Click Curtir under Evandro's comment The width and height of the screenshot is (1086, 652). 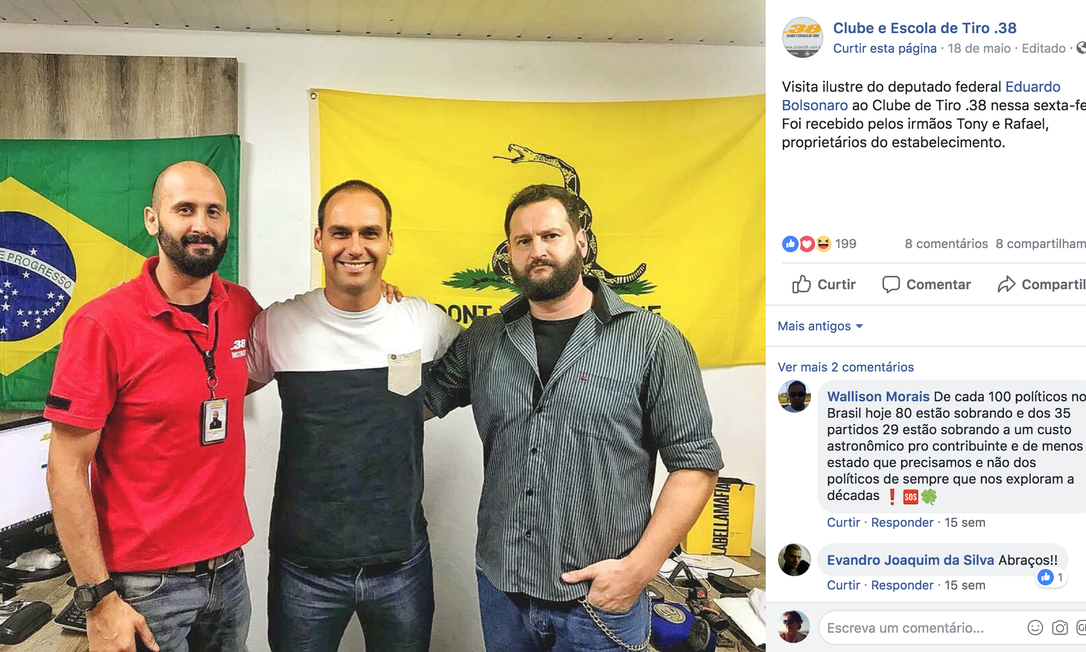843,585
